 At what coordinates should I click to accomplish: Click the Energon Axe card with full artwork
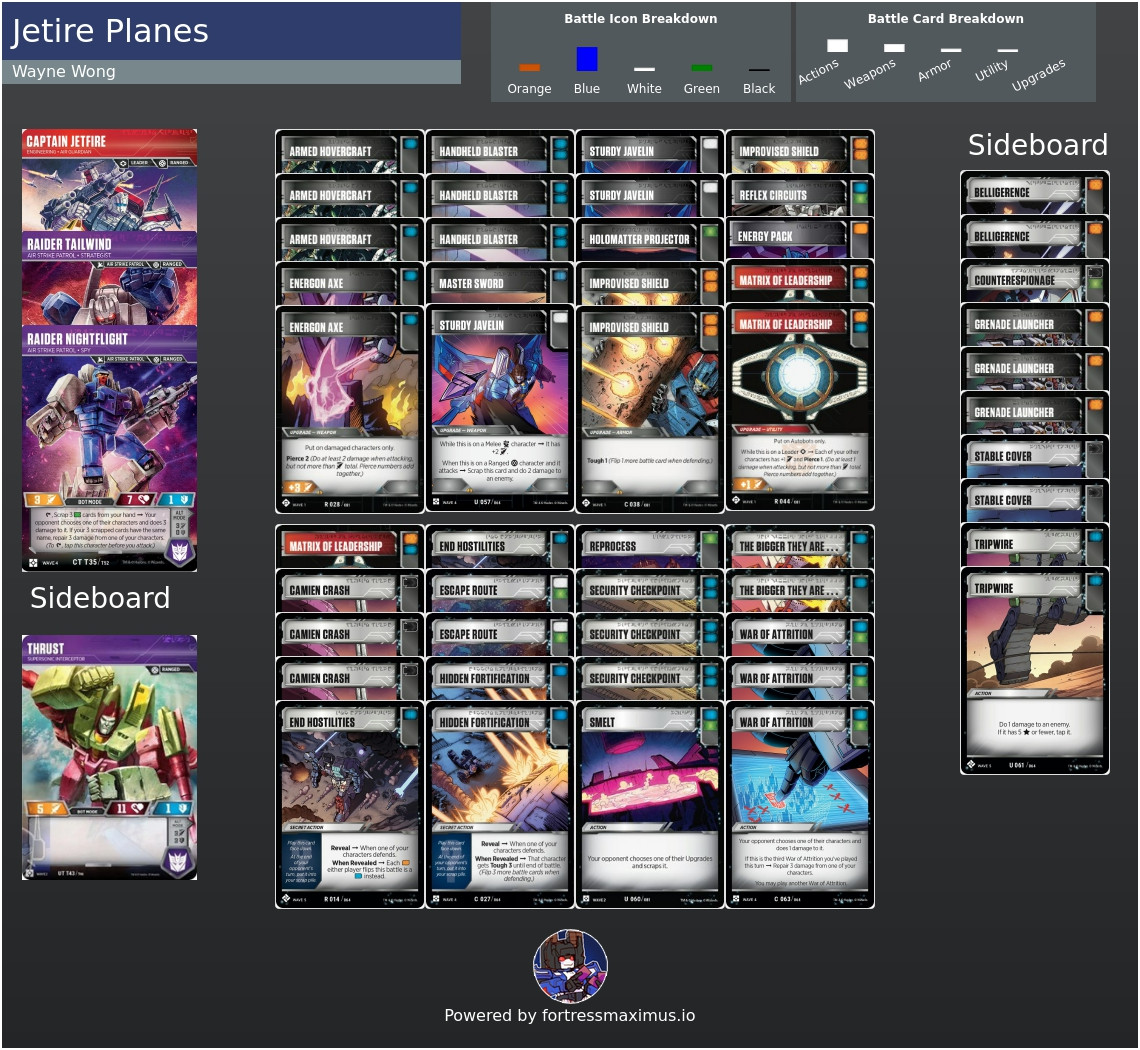[x=349, y=410]
